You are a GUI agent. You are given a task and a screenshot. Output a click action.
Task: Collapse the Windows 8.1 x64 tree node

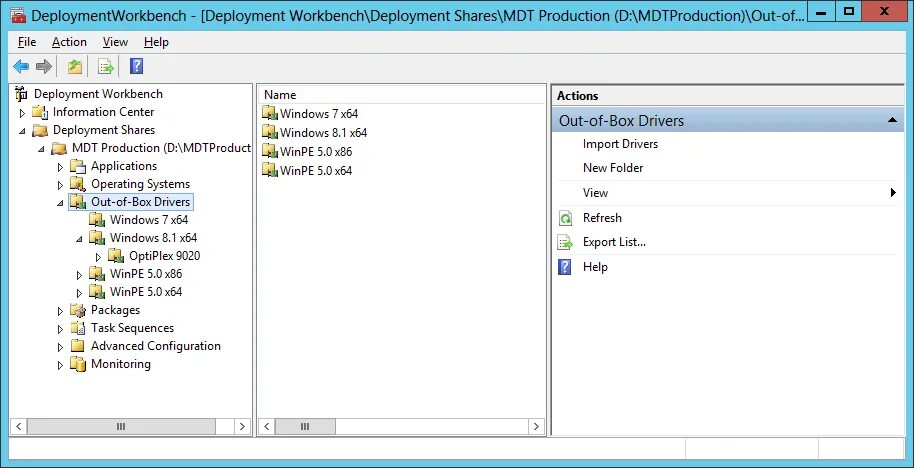[x=79, y=239]
